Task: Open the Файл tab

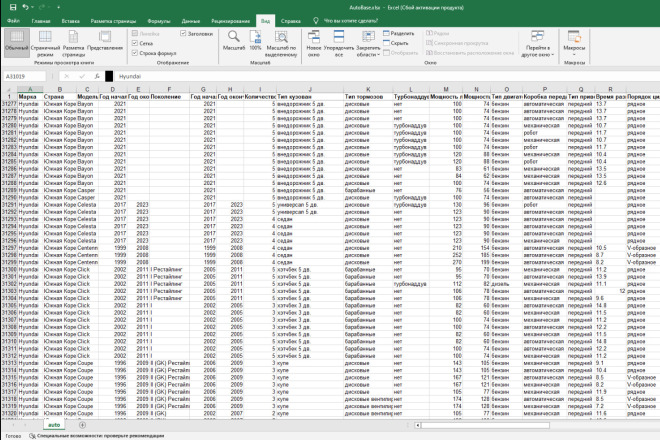Action: pos(13,21)
